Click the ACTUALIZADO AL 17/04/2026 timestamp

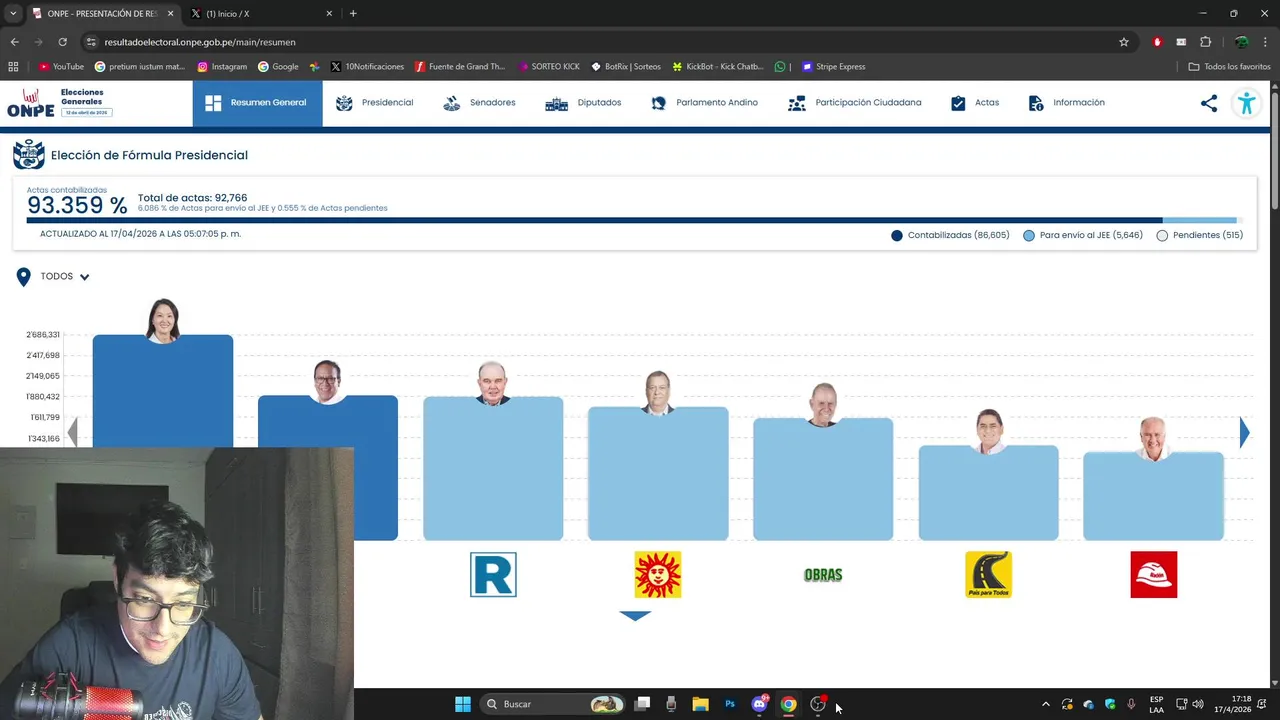click(x=140, y=234)
